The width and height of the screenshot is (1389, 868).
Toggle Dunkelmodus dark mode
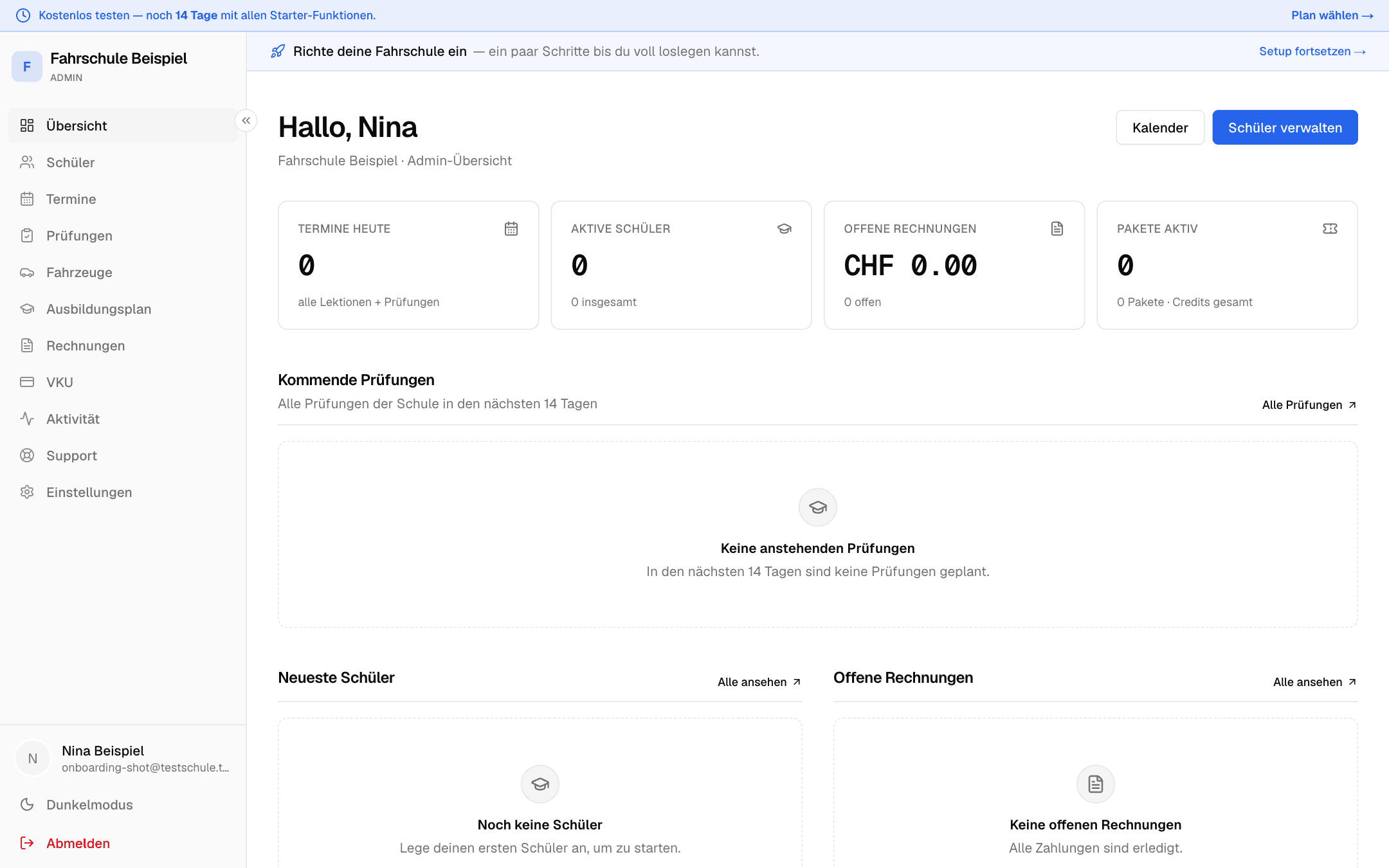[x=123, y=804]
